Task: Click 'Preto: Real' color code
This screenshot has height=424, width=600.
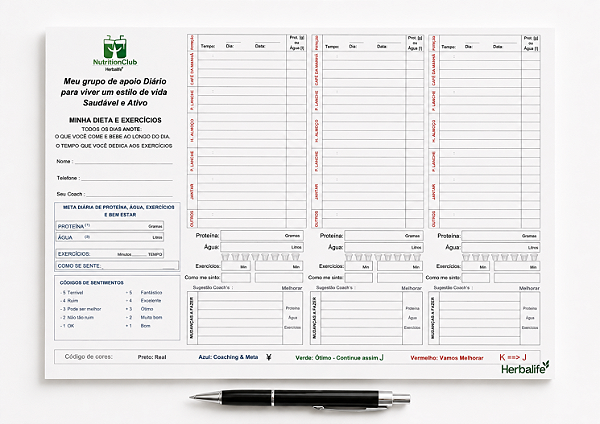Action: click(x=152, y=357)
